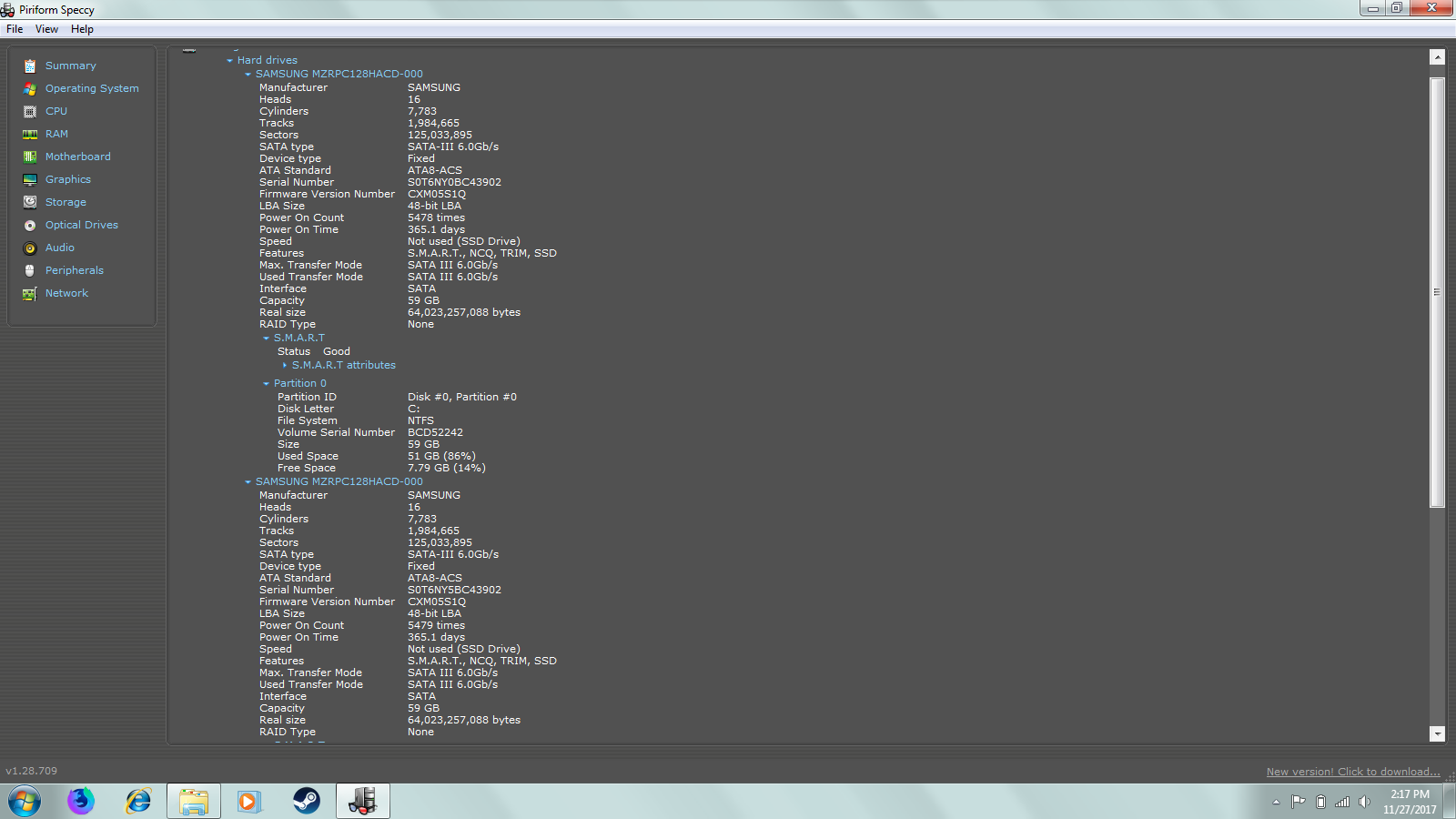Click the Graphics monitor icon
The height and width of the screenshot is (819, 1456).
tap(30, 179)
